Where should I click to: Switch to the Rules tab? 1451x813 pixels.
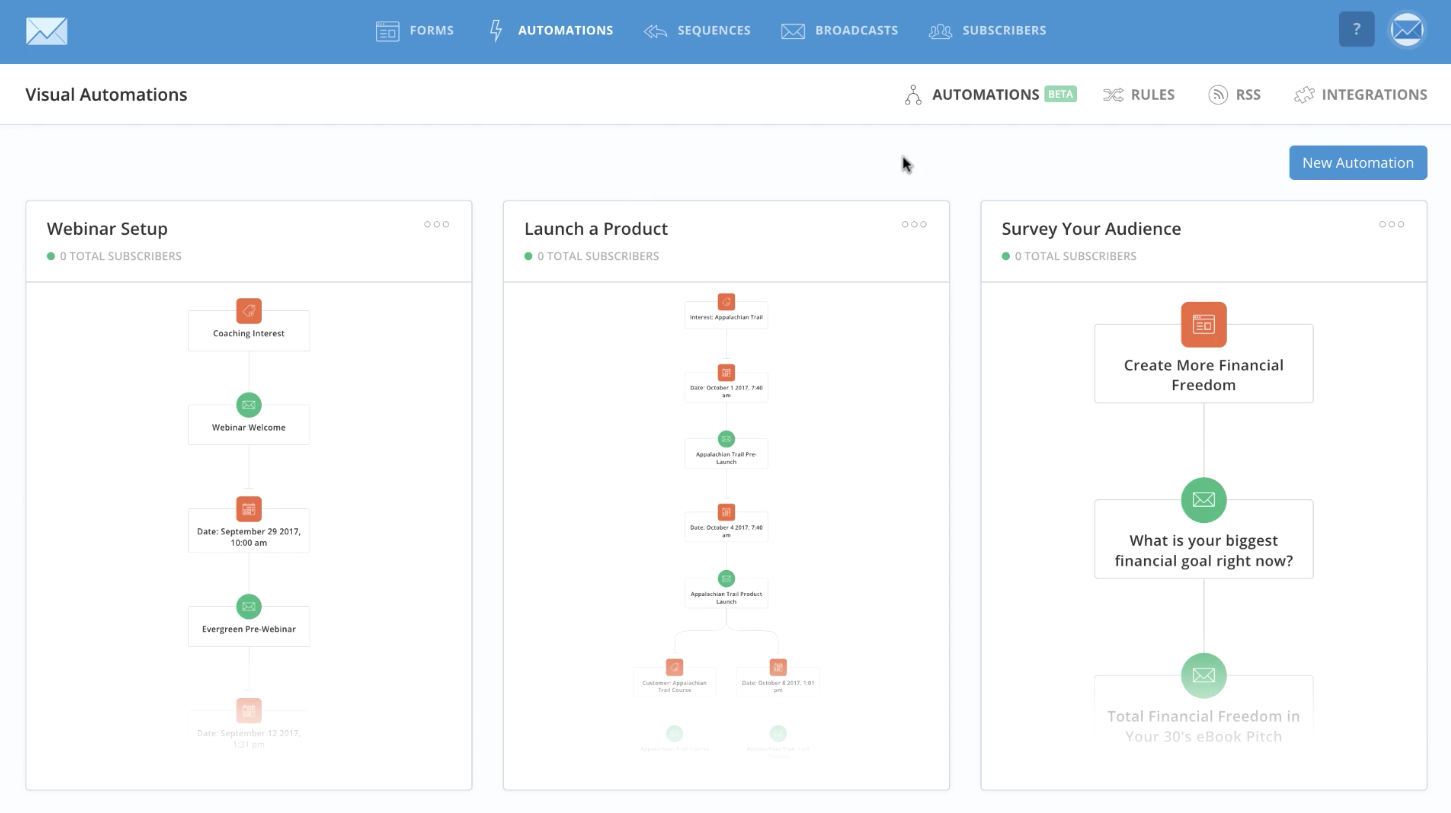1139,95
